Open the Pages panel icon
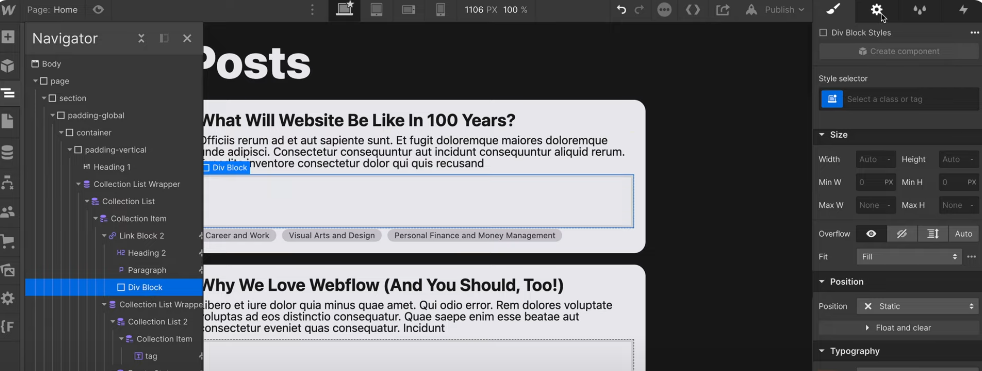Image resolution: width=982 pixels, height=371 pixels. click(8, 121)
